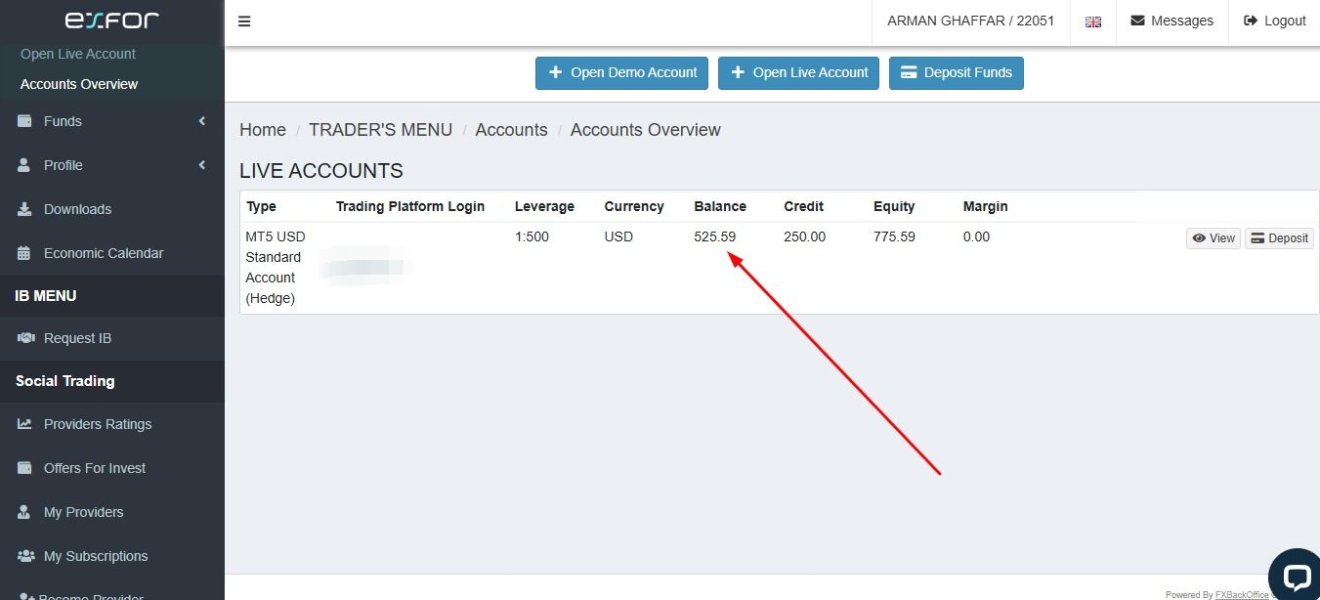
Task: Select Open Live Account sidebar entry
Action: (78, 54)
